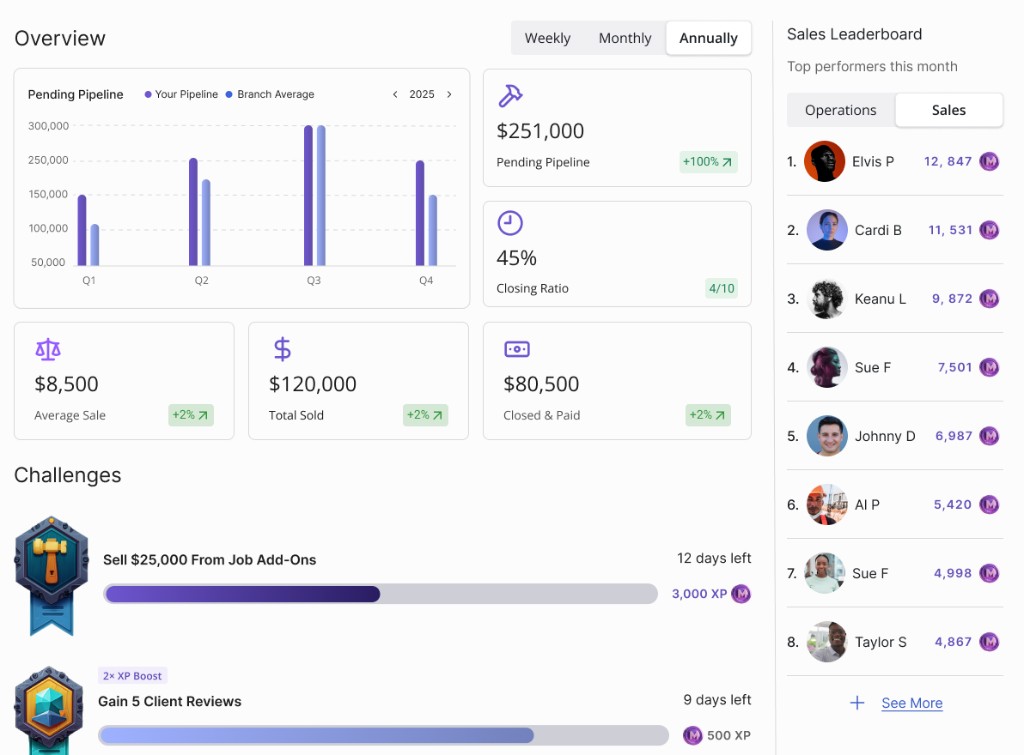
Task: Switch the overview to Weekly
Action: coord(547,38)
